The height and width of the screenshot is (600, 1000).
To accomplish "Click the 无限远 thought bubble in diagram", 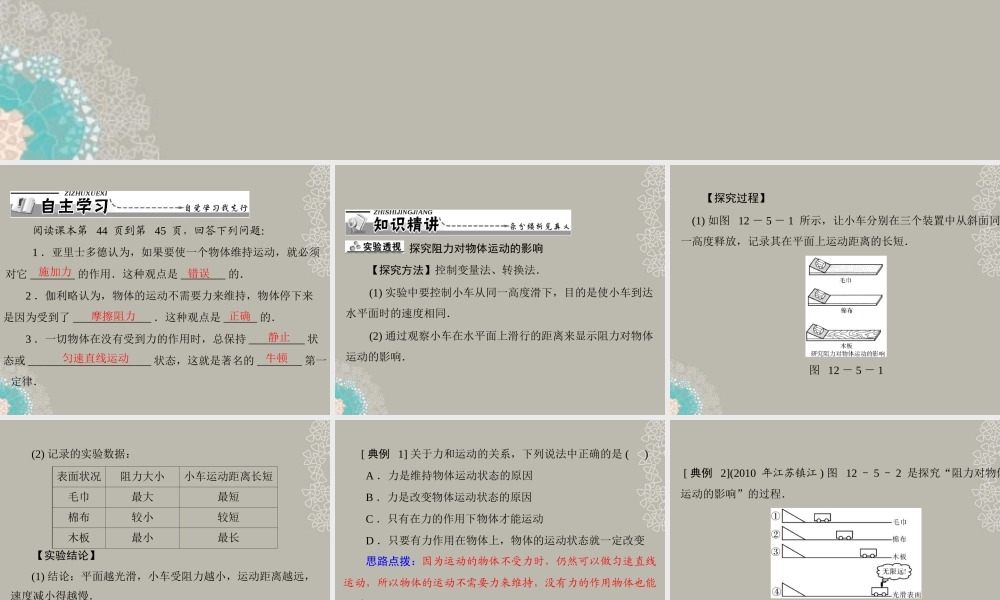I will 893,571.
